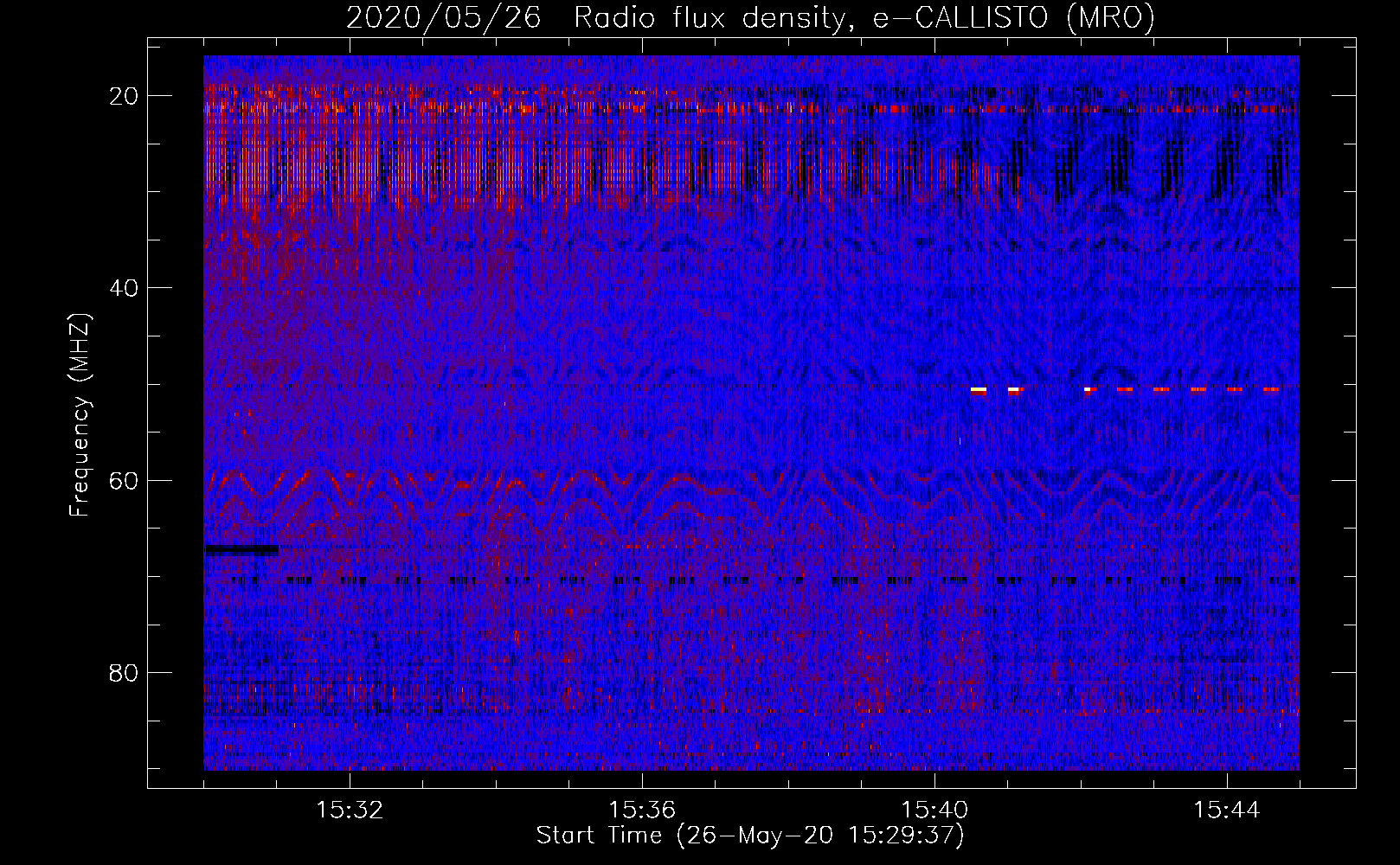Click the bright white burst near 50 MHz
Screen dimensions: 1400x865
tap(979, 390)
